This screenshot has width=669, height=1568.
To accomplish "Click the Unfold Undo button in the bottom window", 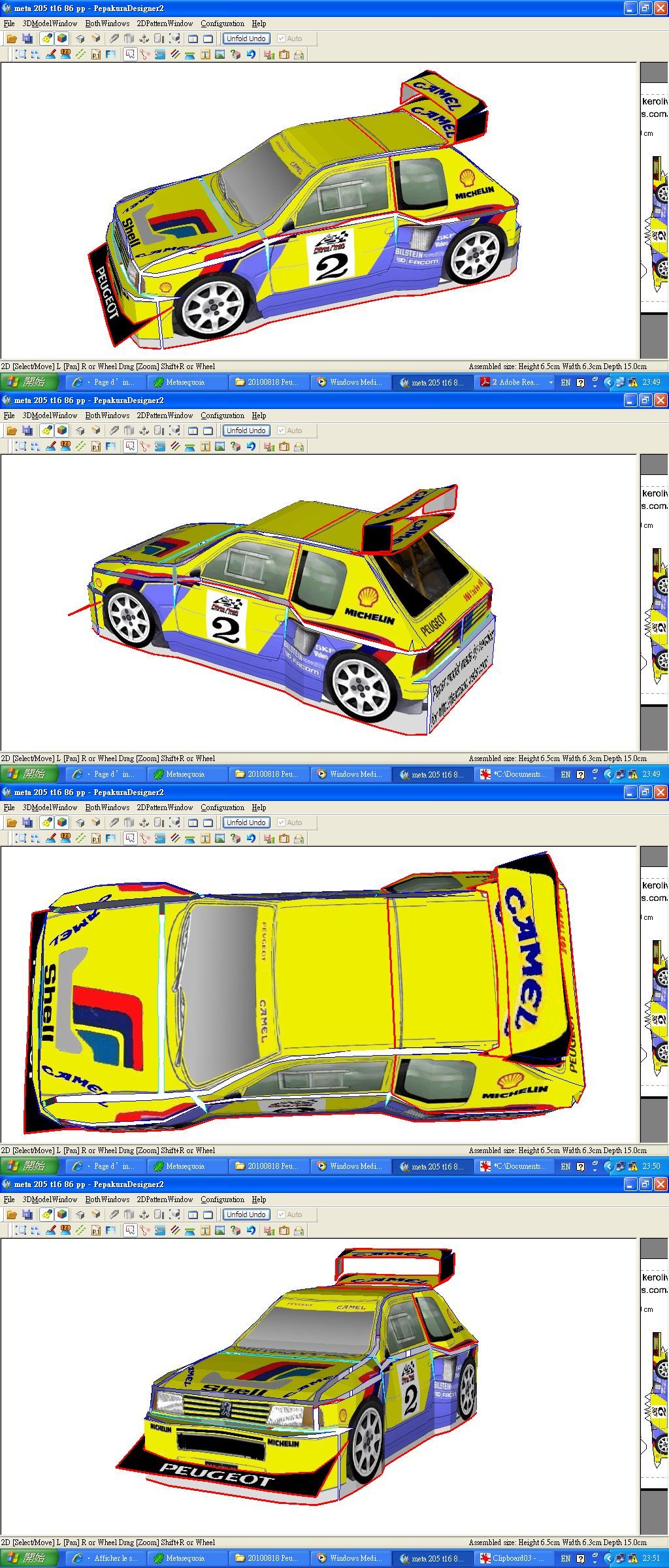I will (x=246, y=1215).
